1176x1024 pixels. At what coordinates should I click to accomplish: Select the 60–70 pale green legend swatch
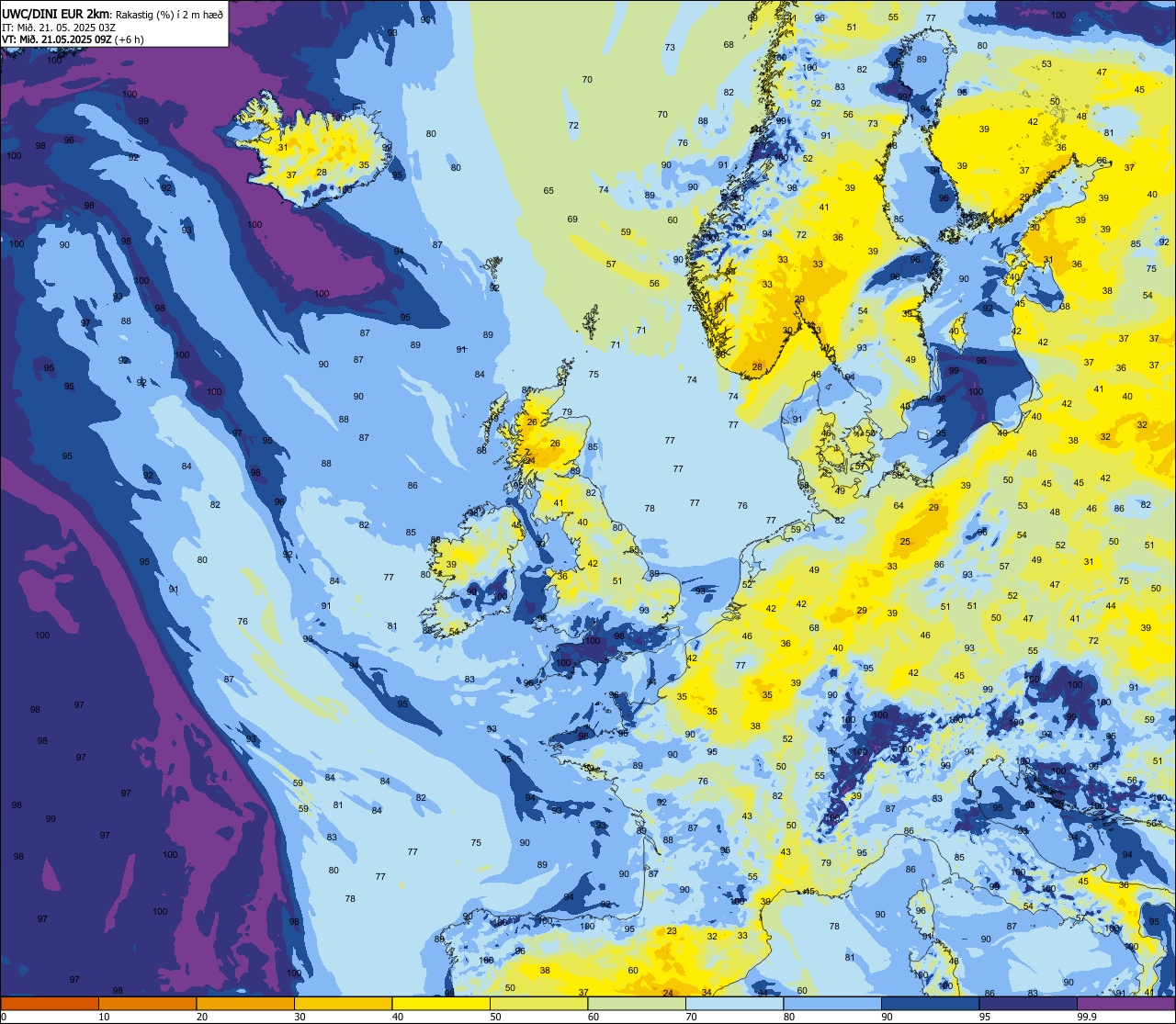coord(637,1003)
